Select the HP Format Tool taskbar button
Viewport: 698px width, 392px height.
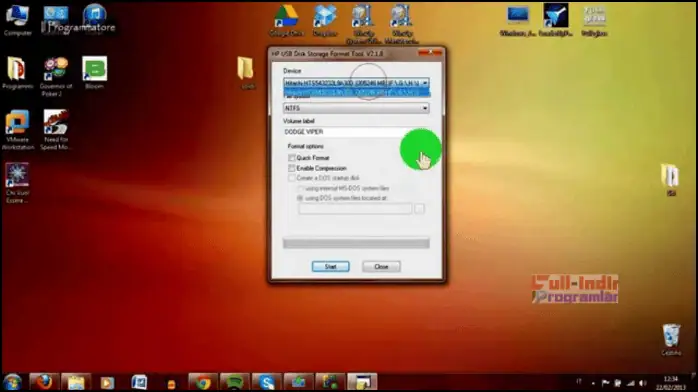click(362, 382)
